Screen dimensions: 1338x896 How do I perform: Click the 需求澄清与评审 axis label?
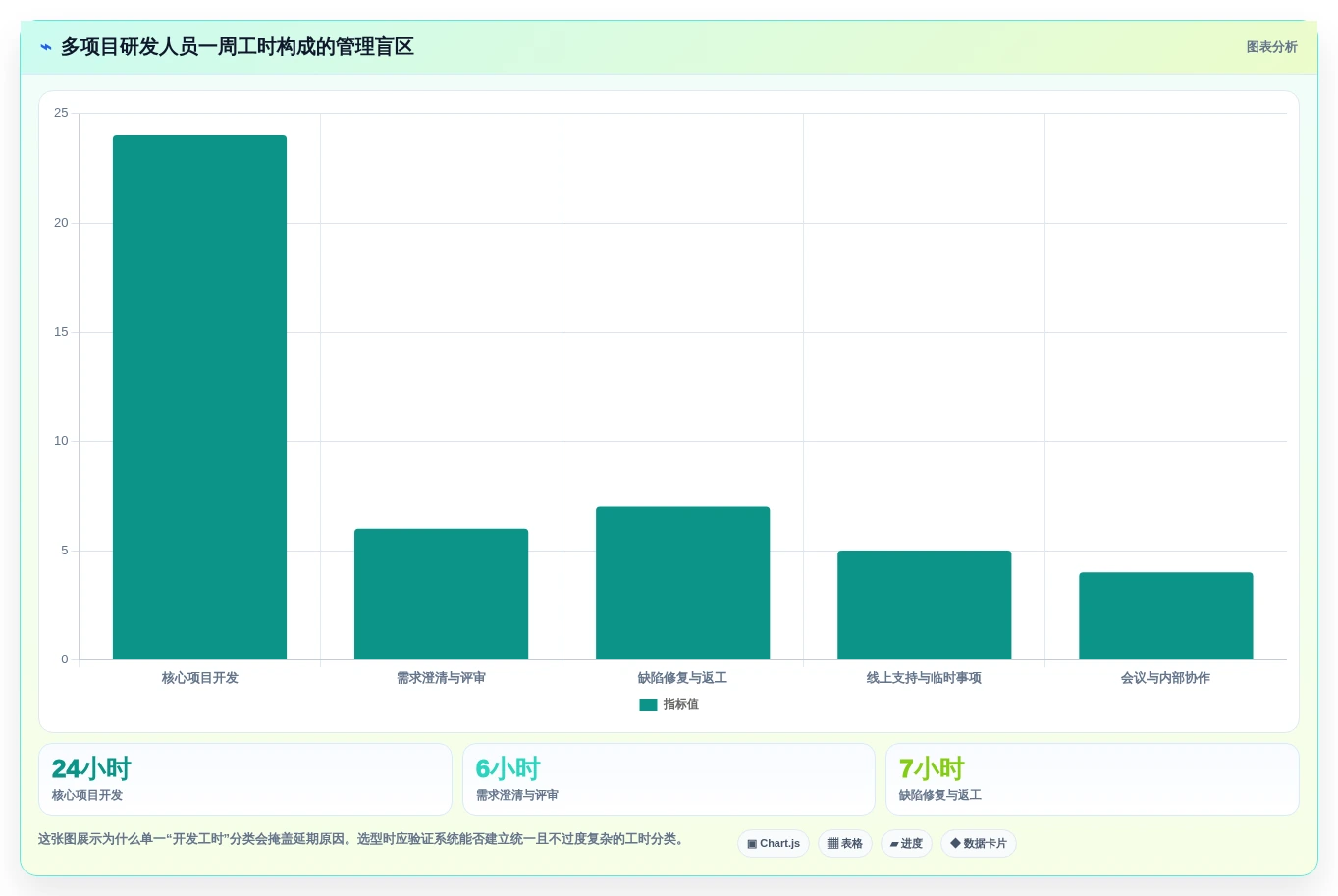pyautogui.click(x=441, y=678)
